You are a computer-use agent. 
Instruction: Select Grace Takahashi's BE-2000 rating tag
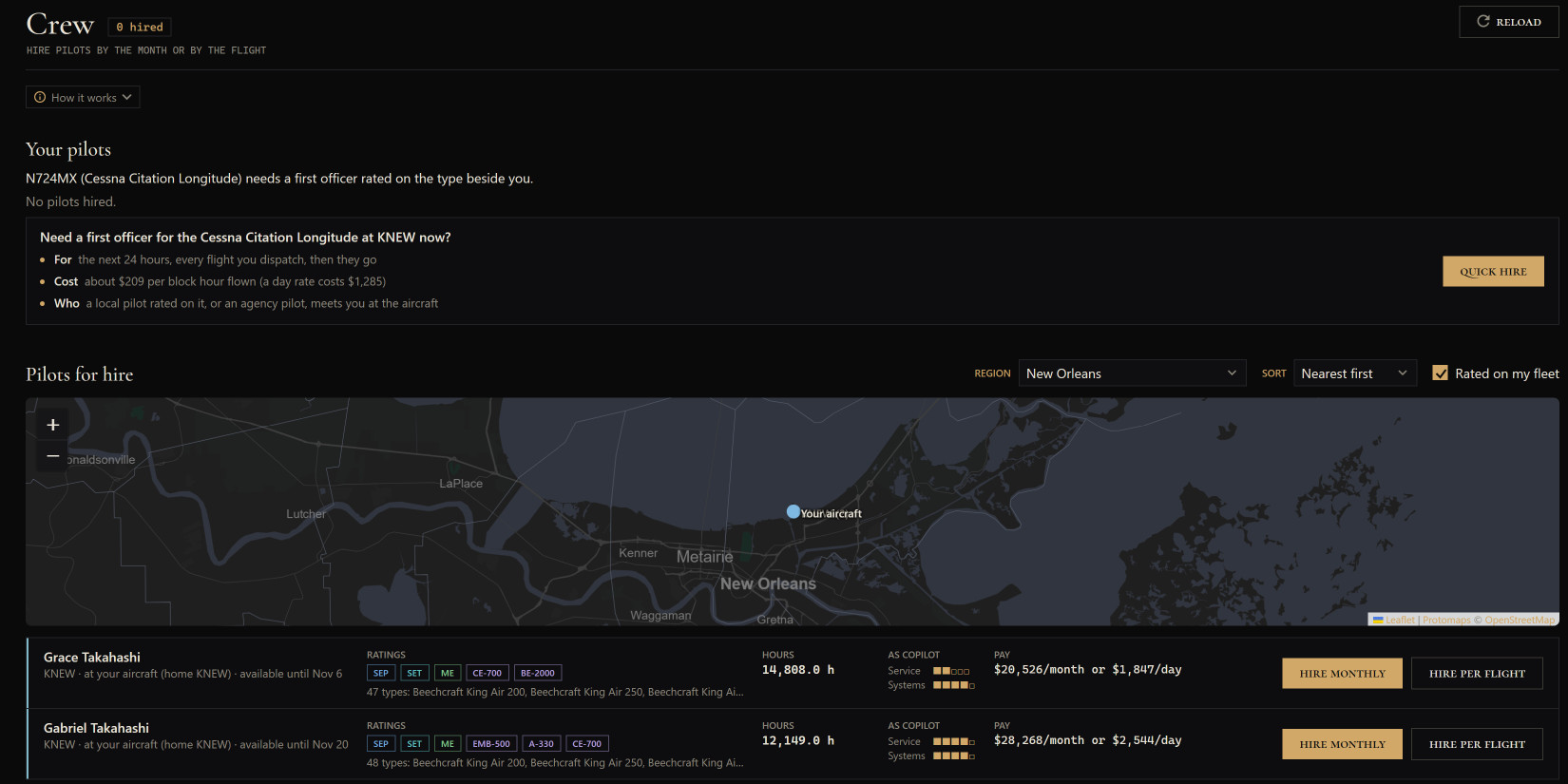pyautogui.click(x=538, y=673)
